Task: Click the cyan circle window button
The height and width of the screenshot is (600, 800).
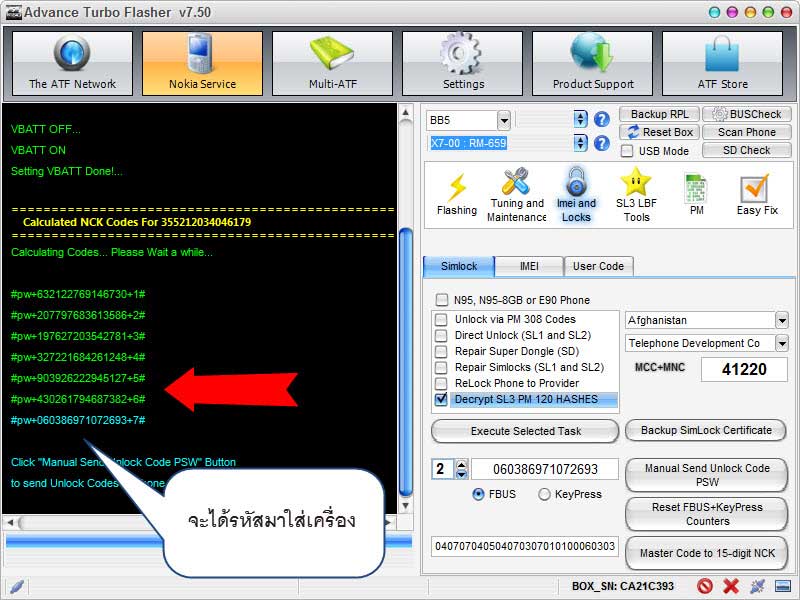Action: 715,13
